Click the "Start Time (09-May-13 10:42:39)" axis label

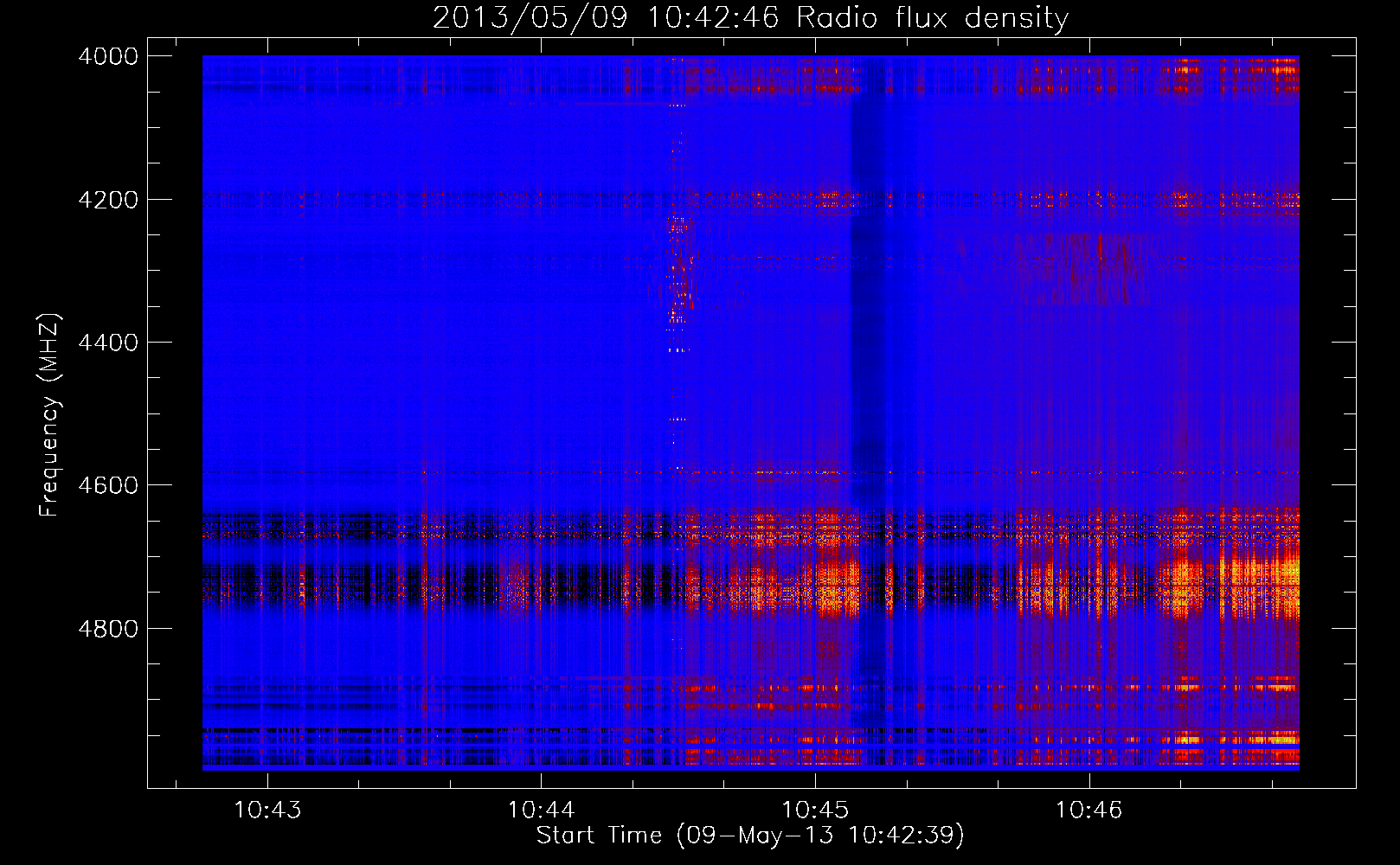[x=750, y=836]
